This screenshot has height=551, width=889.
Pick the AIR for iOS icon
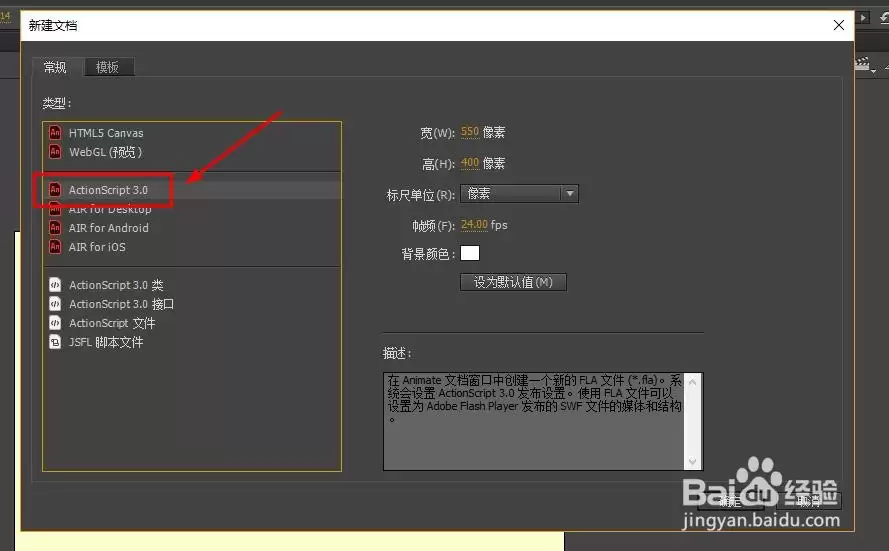click(x=55, y=247)
